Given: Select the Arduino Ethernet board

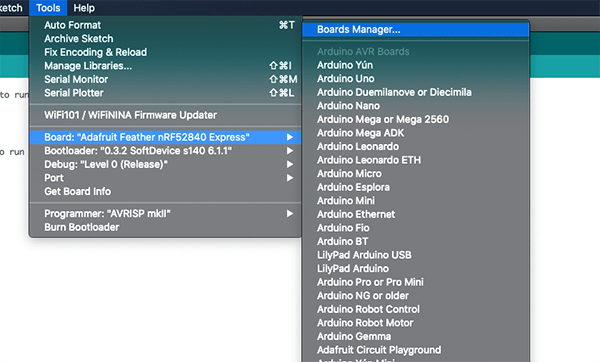Looking at the screenshot, I should (416, 215).
